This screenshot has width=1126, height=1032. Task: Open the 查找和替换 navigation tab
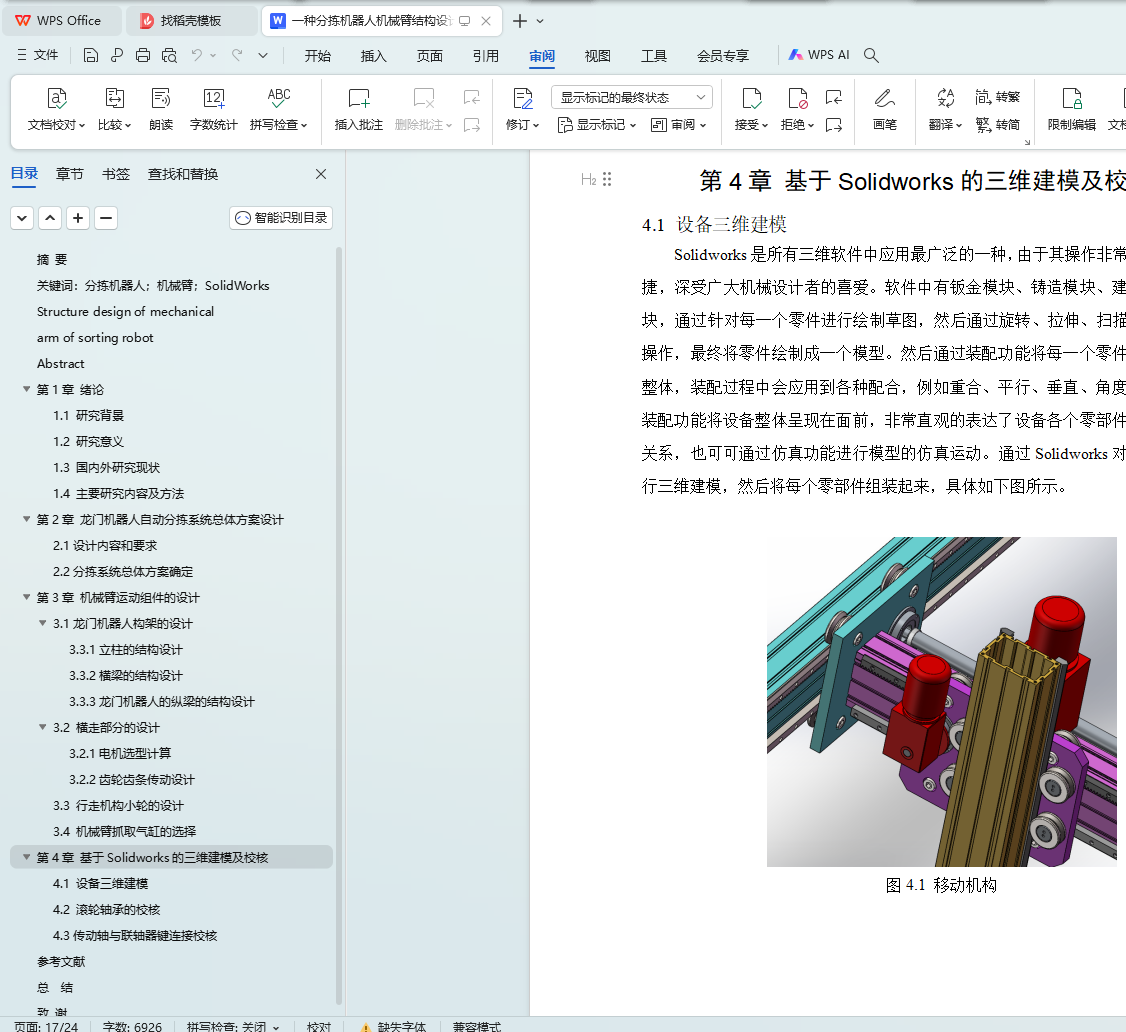click(x=182, y=175)
